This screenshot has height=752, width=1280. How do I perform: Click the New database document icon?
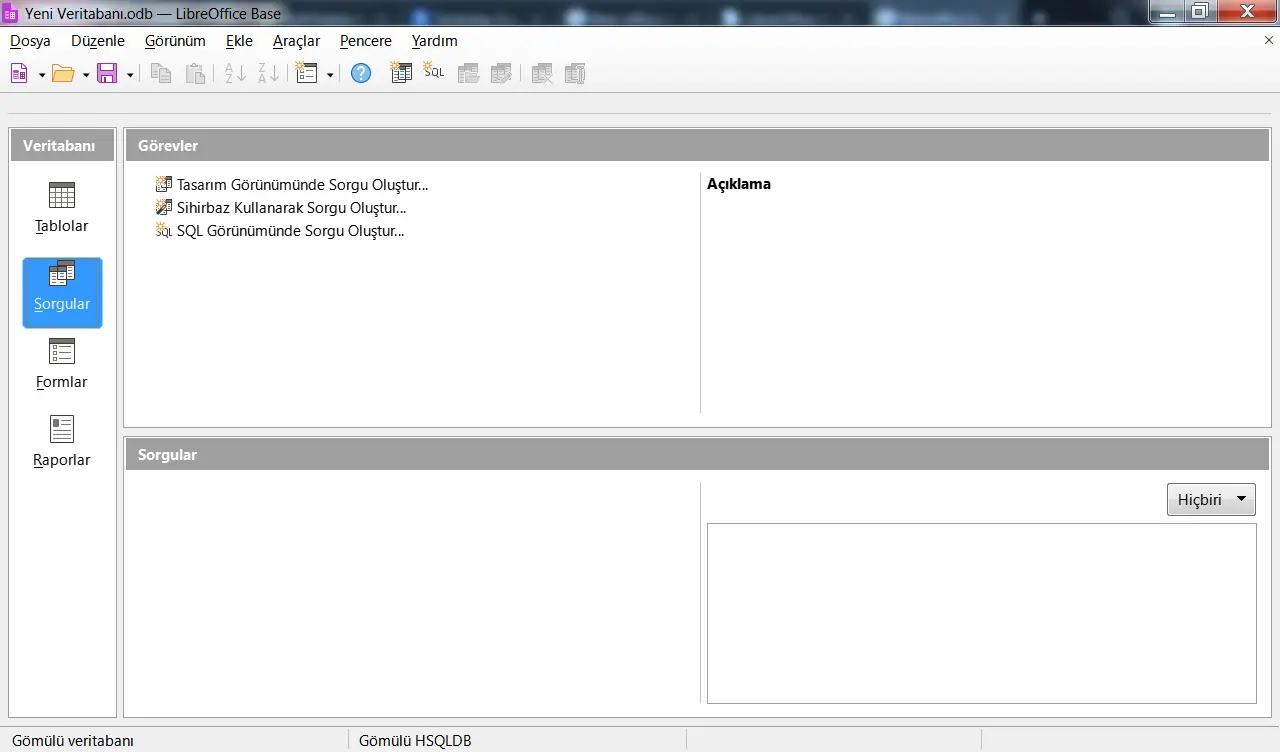pyautogui.click(x=19, y=73)
